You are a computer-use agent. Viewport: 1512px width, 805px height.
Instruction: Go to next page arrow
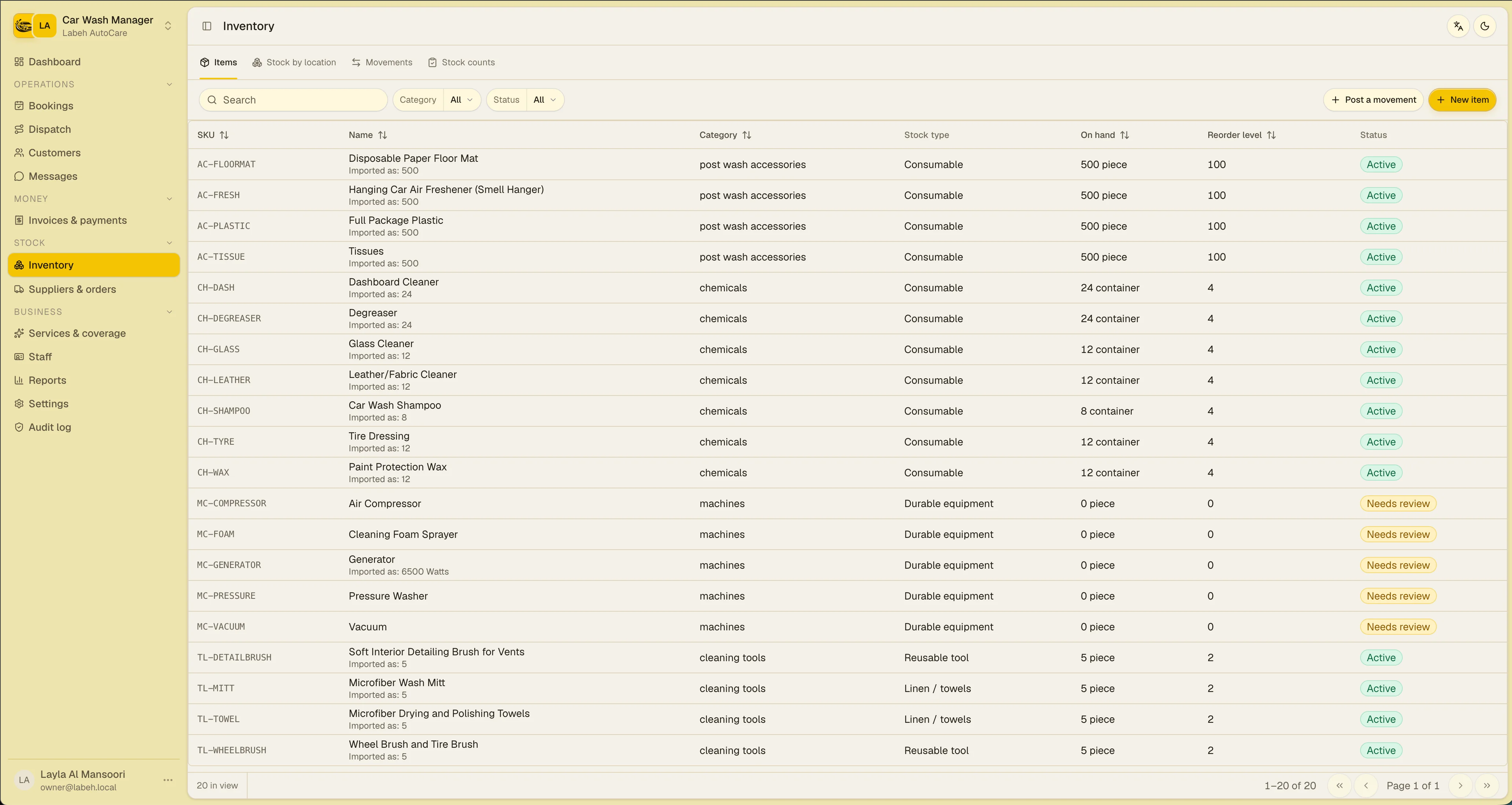[1460, 786]
